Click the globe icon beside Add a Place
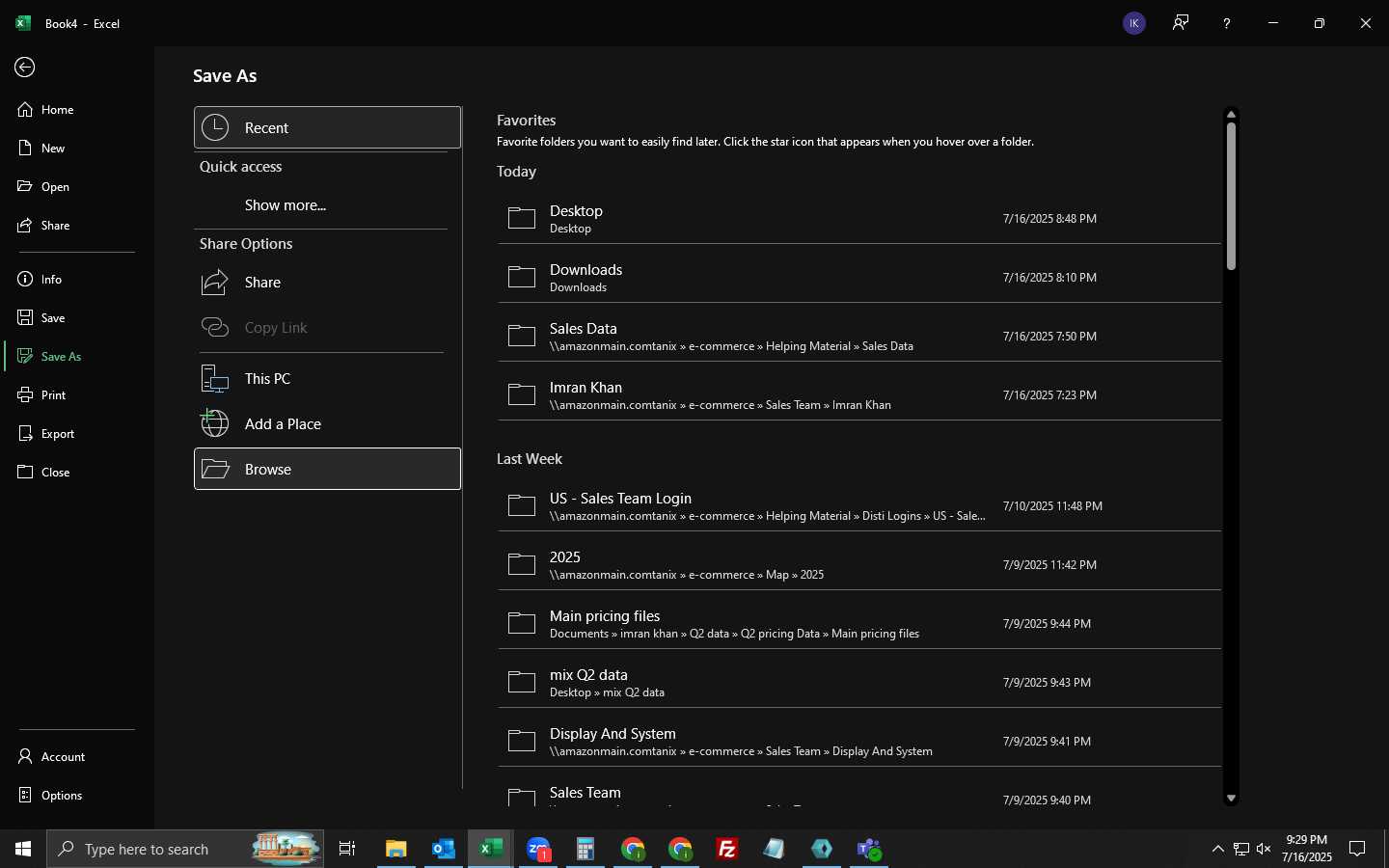The image size is (1389, 868). pos(214,423)
